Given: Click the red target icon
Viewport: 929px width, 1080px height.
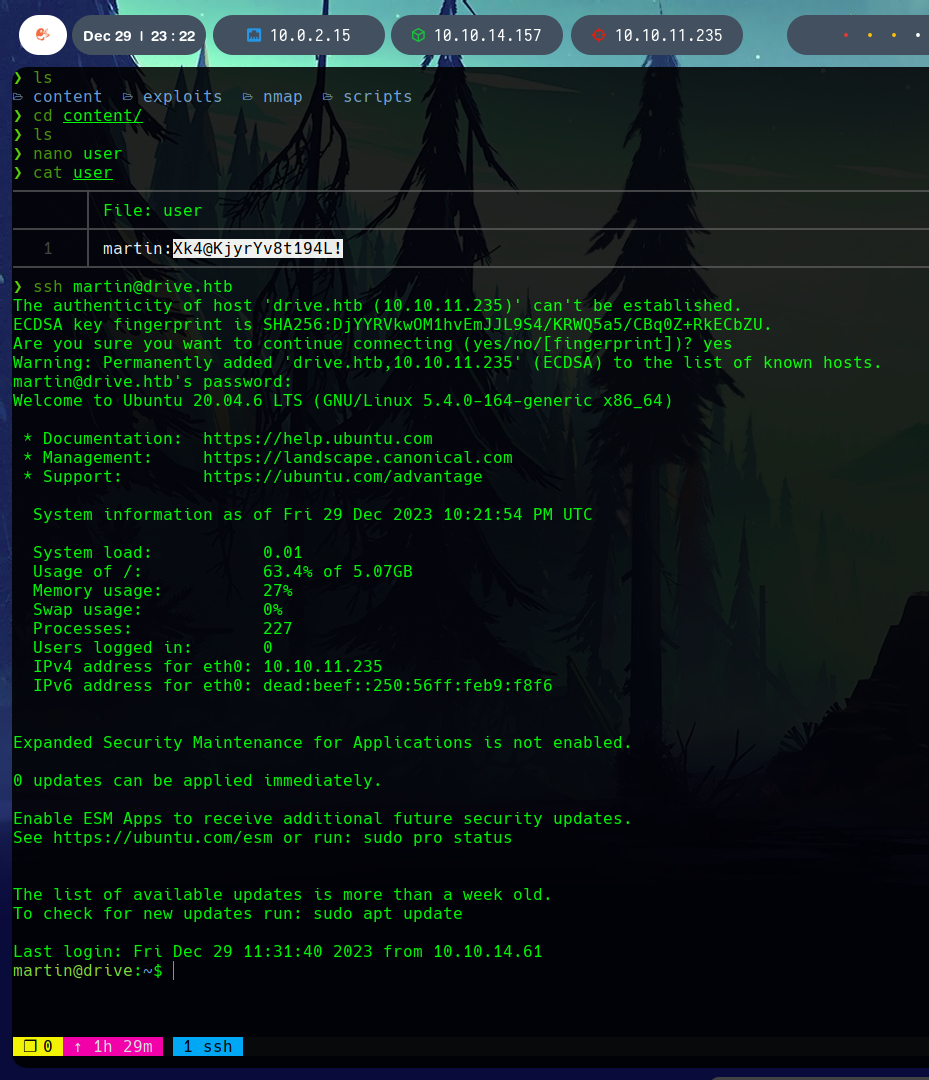Looking at the screenshot, I should point(598,35).
